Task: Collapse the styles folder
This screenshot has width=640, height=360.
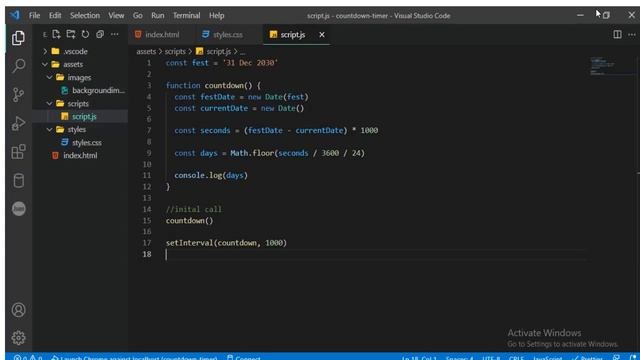Action: (x=50, y=129)
